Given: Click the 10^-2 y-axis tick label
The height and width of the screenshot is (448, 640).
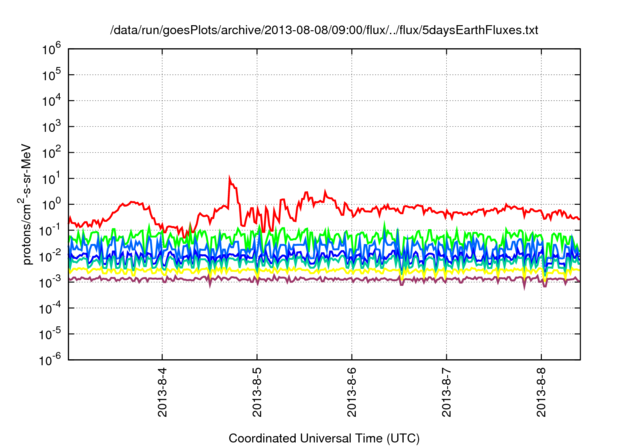Looking at the screenshot, I should click(x=51, y=257).
